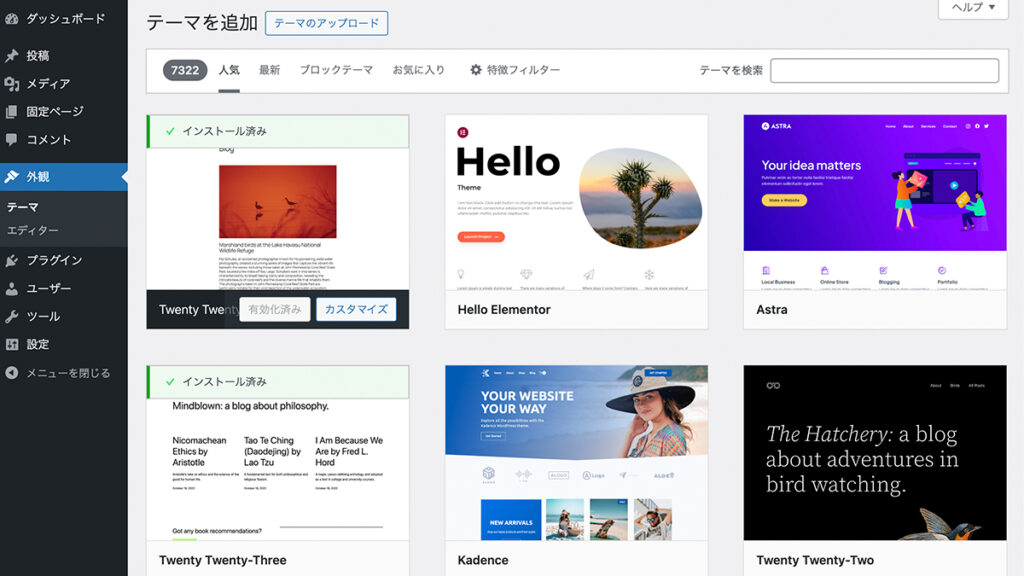Open the Kadence theme thumbnail
The image size is (1024, 576).
pyautogui.click(x=577, y=453)
